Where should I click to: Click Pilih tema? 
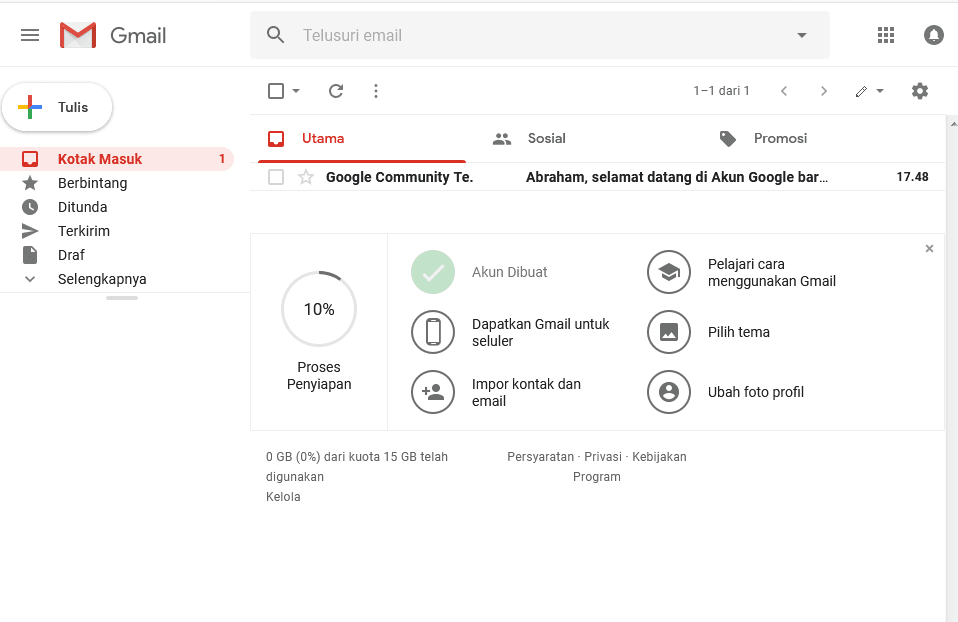point(739,332)
